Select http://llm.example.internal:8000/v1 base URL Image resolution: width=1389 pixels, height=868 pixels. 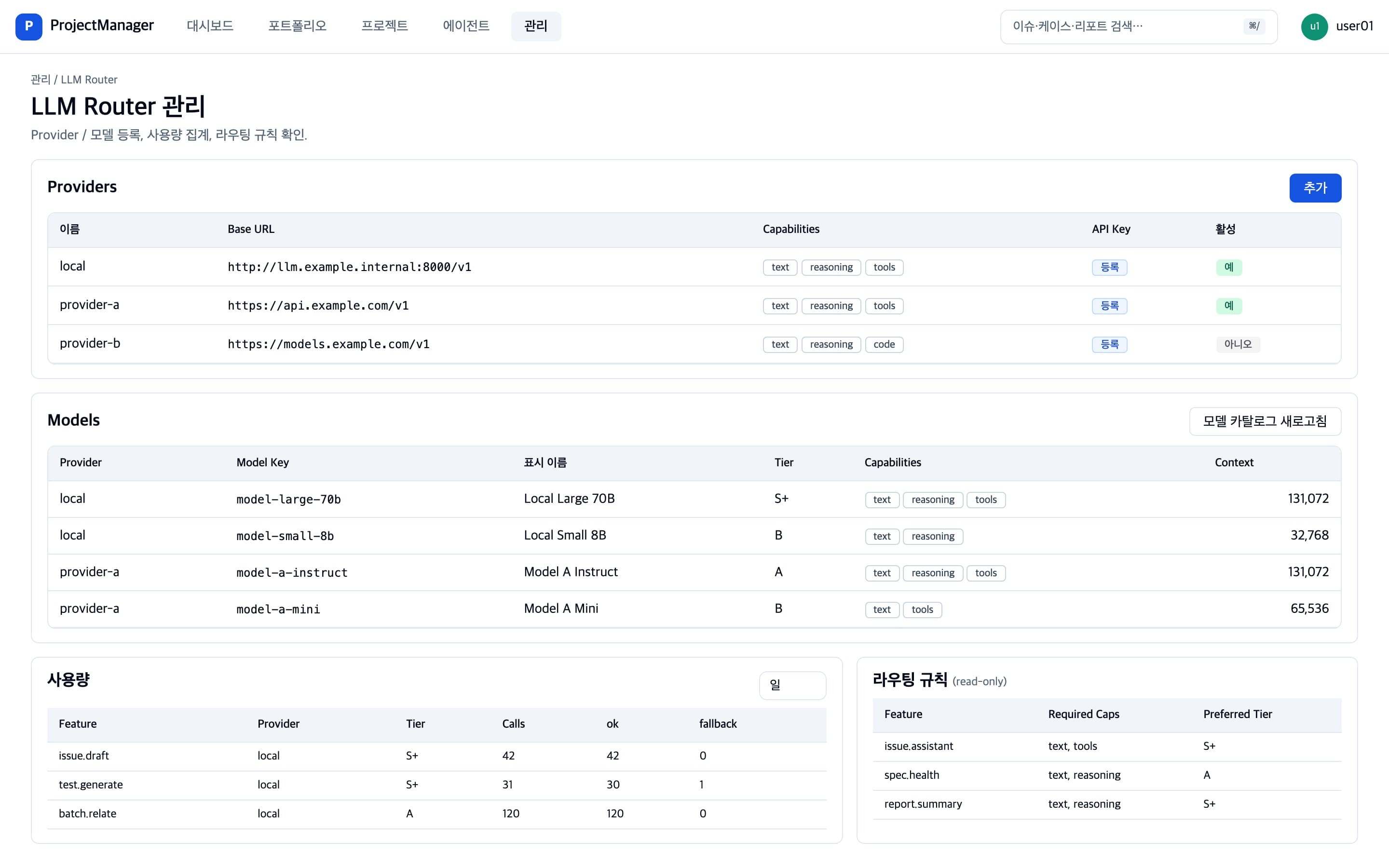click(349, 267)
